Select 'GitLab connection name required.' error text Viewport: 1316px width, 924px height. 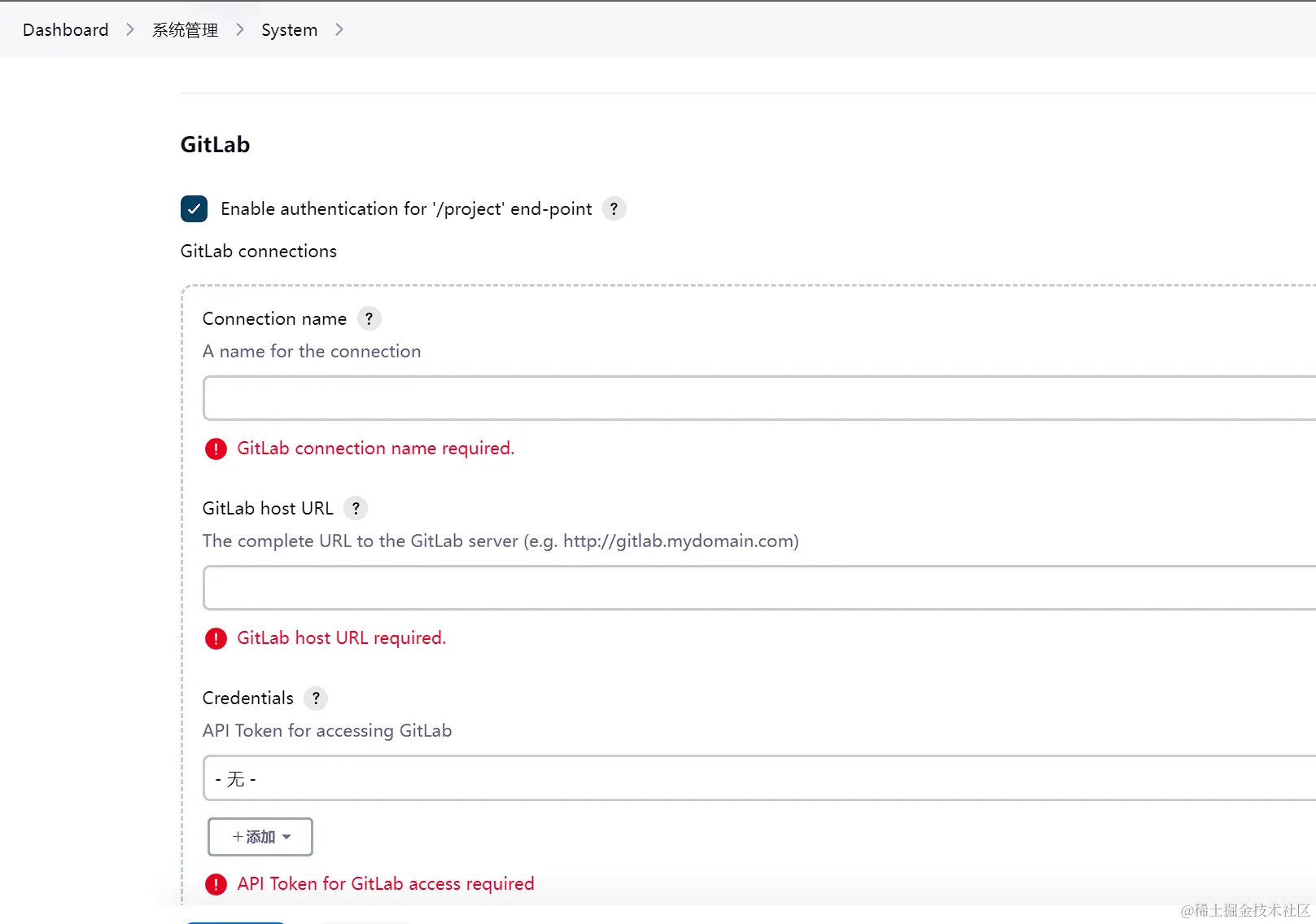point(375,449)
